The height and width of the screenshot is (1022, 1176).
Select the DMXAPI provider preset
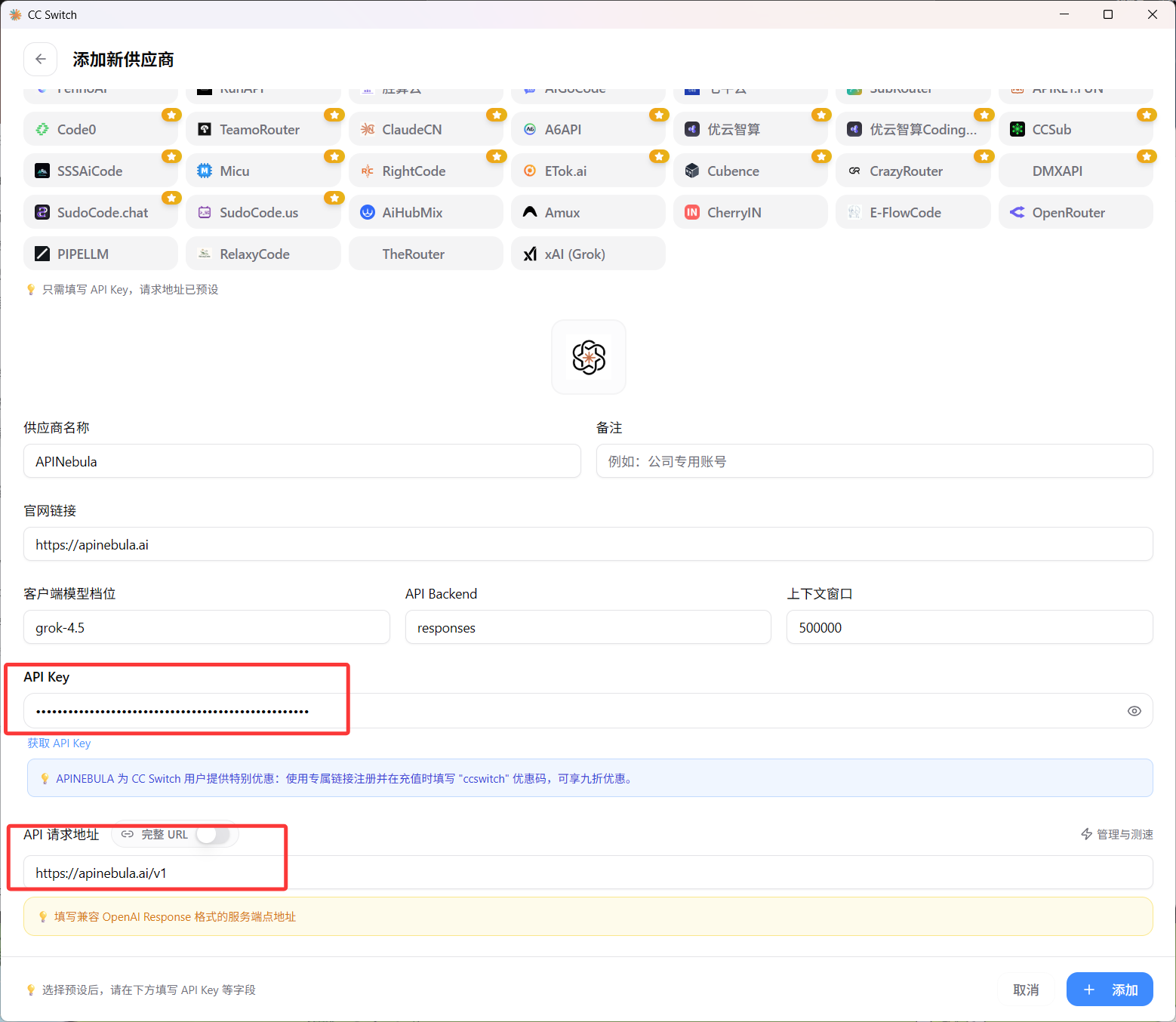(1076, 171)
